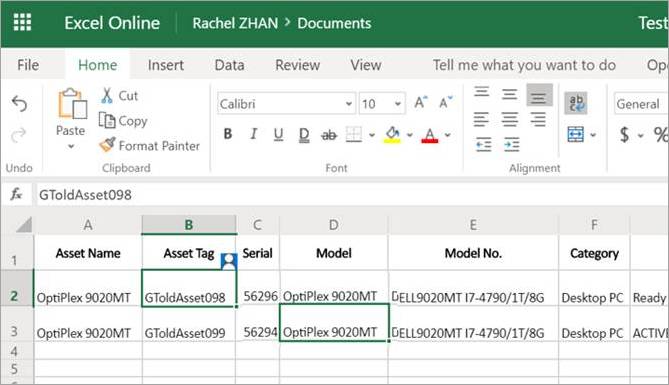Decrease font size with smaller A
This screenshot has width=669, height=385.
pos(445,103)
